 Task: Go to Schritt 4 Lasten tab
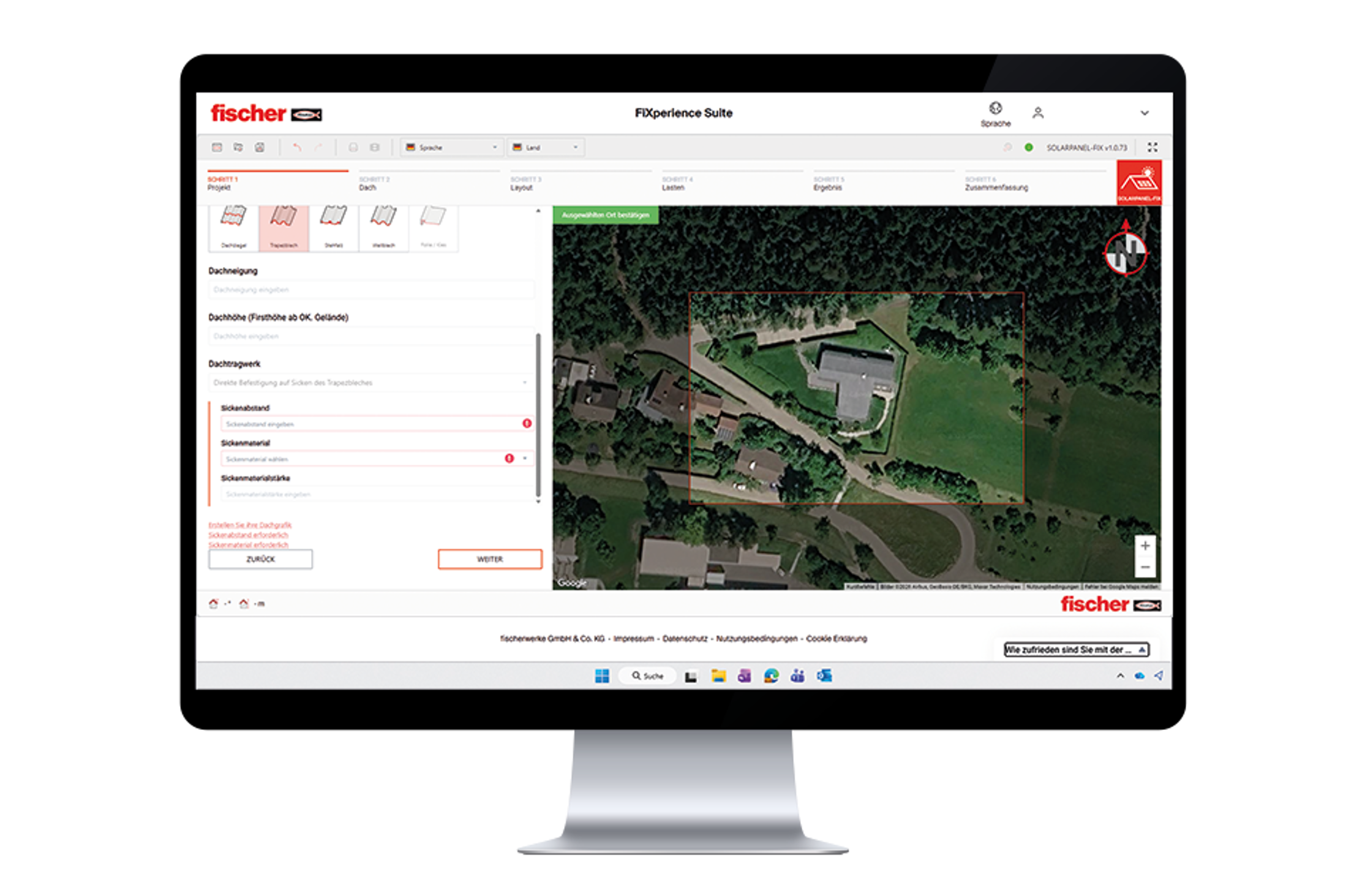pyautogui.click(x=732, y=183)
